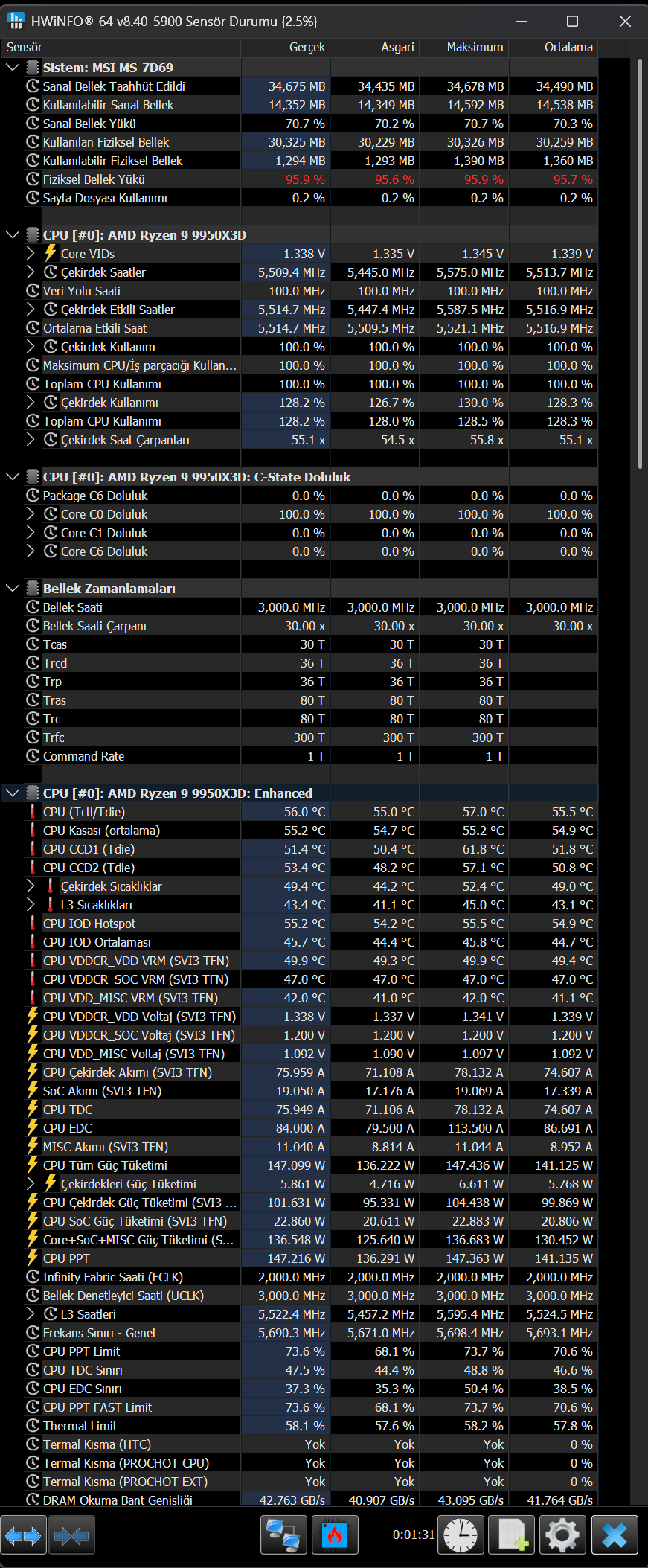Click the Gerçek column header

286,47
